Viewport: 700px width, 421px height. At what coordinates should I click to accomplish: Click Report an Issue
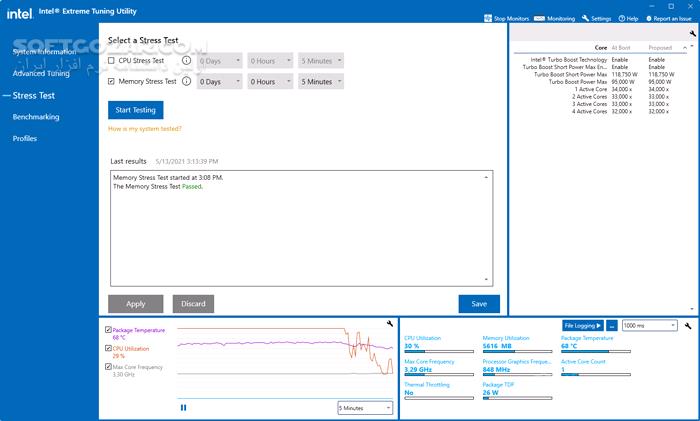point(668,18)
